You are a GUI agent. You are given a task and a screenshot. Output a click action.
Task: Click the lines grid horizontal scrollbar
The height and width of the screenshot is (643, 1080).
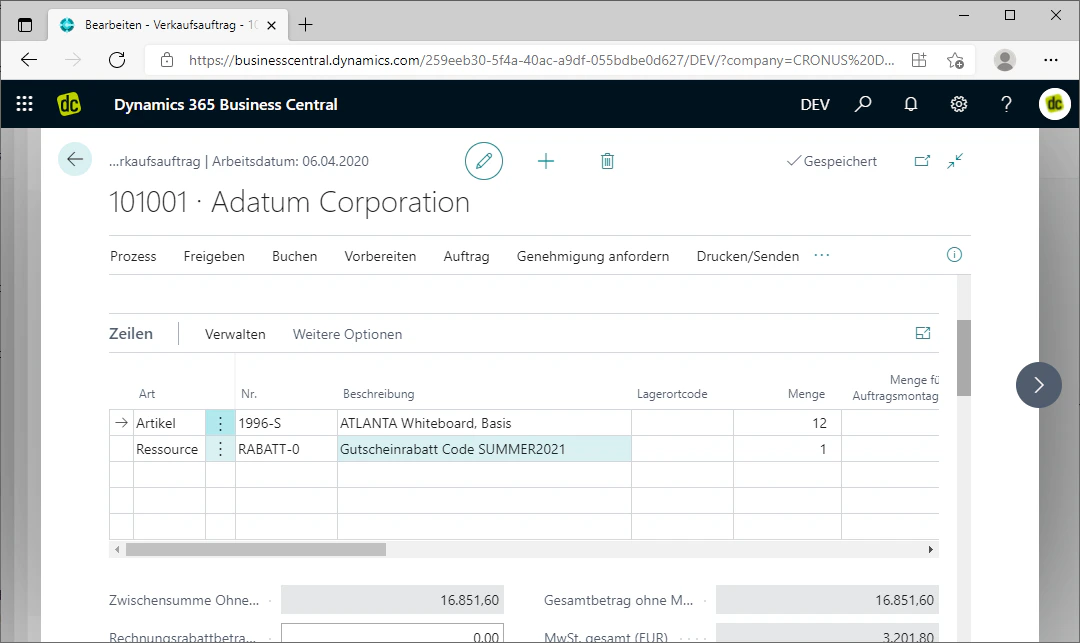coord(256,549)
